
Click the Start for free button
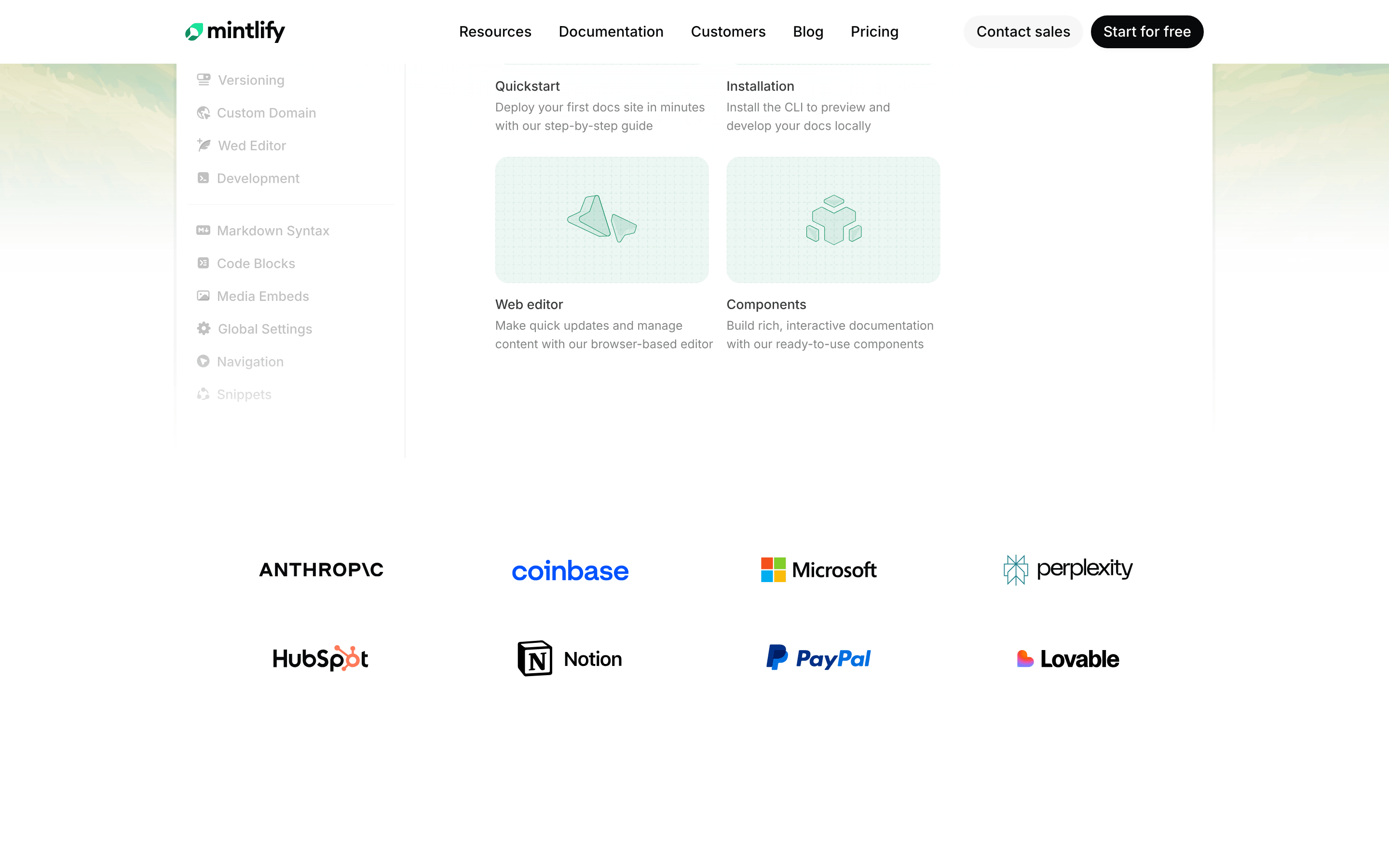point(1147,31)
